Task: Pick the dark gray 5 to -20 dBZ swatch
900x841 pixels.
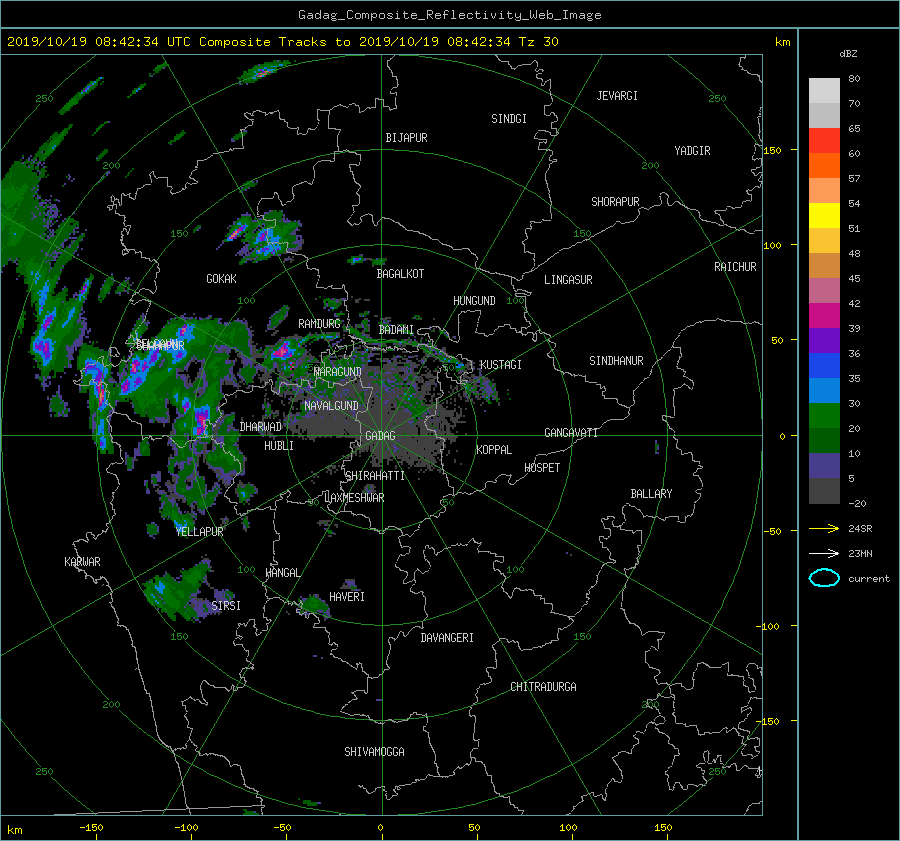Action: tap(824, 491)
